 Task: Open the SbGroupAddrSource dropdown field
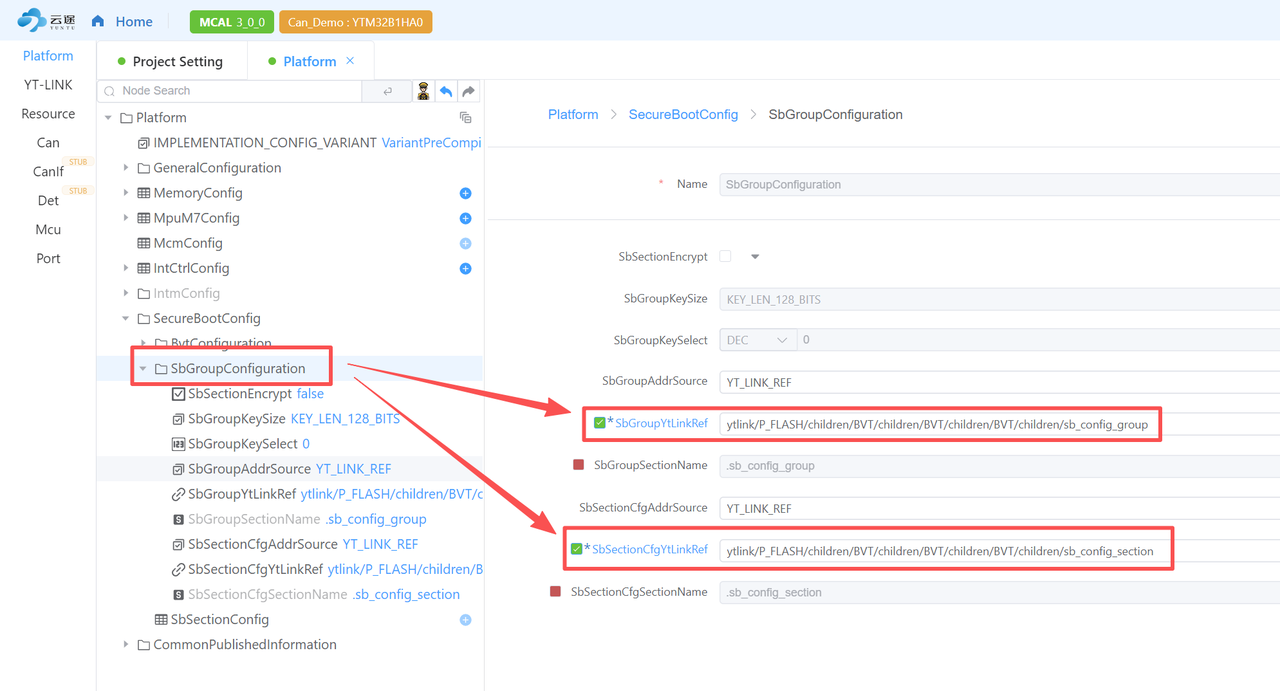[1000, 381]
